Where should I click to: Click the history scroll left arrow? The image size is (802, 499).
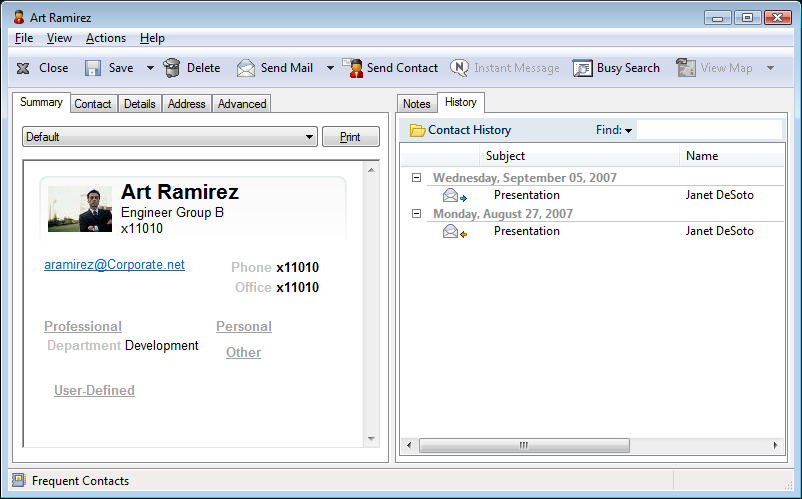[409, 445]
